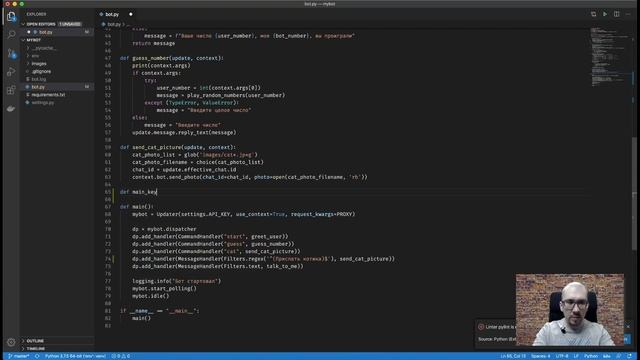Change indentation via Spaces: 4
Viewport: 640px width, 360px height.
[x=540, y=356]
